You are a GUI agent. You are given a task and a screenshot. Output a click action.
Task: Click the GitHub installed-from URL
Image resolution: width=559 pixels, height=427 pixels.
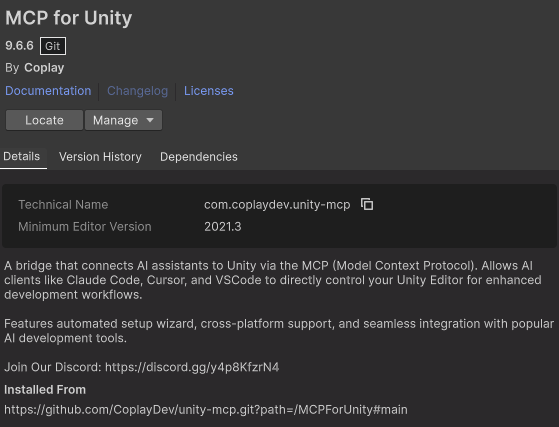click(x=206, y=410)
